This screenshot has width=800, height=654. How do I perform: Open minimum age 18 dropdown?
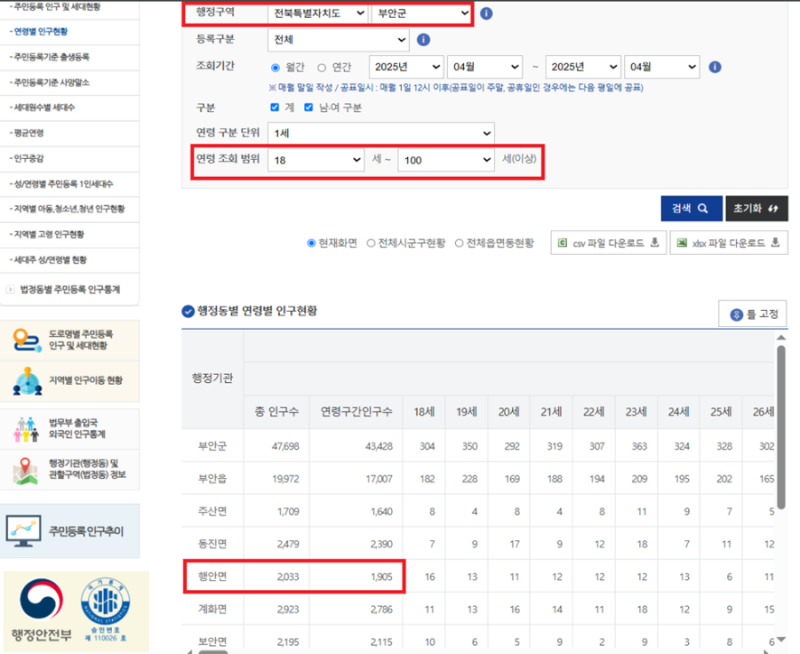[316, 160]
